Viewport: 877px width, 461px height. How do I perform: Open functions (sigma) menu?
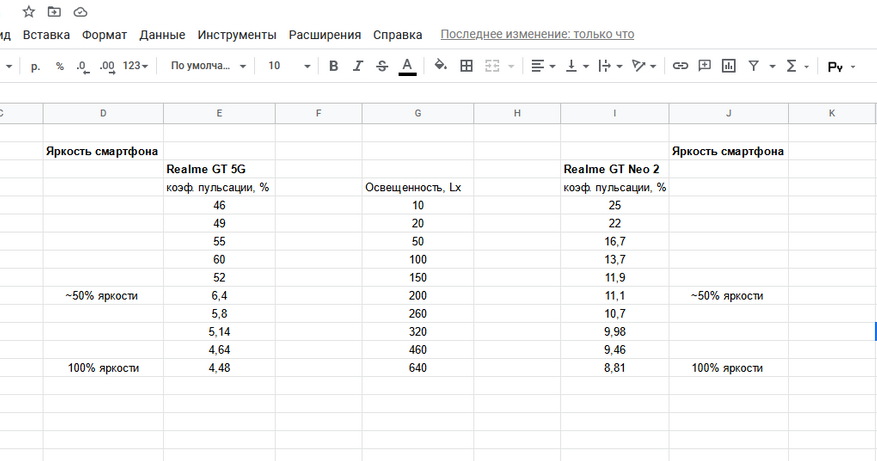point(791,66)
